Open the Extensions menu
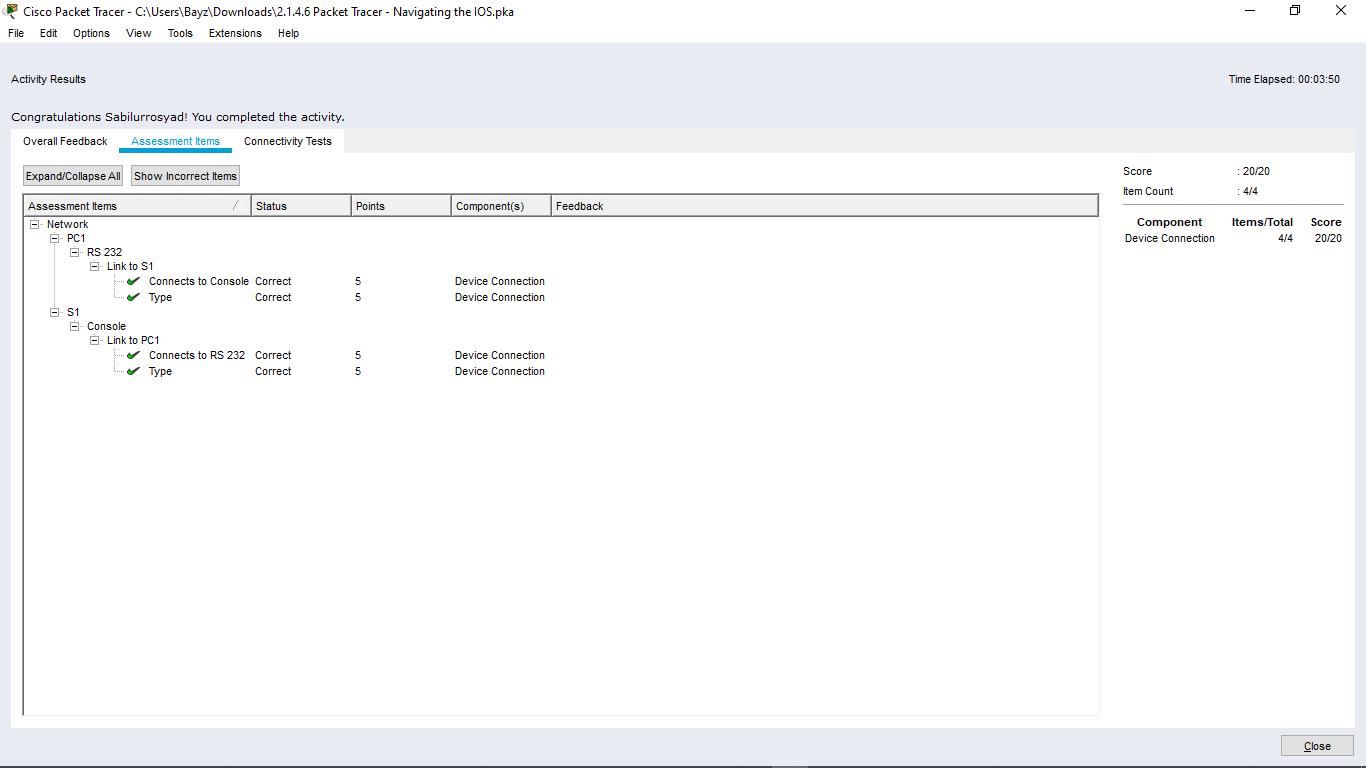The width and height of the screenshot is (1366, 768). (235, 33)
